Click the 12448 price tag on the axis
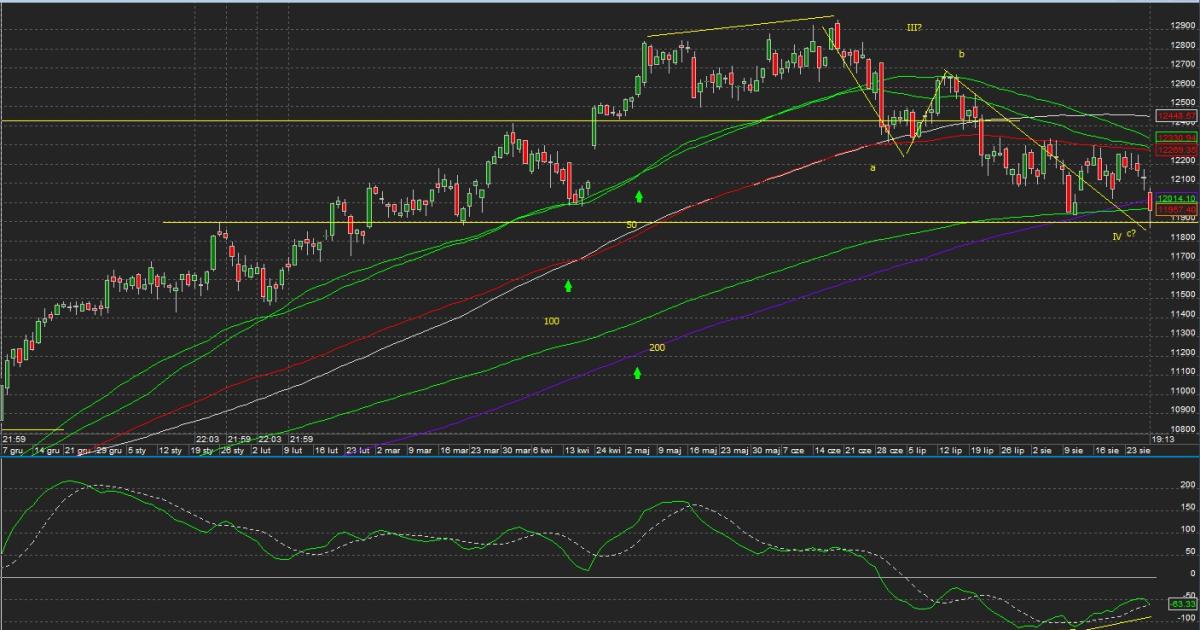The image size is (1200, 630). (x=1177, y=116)
